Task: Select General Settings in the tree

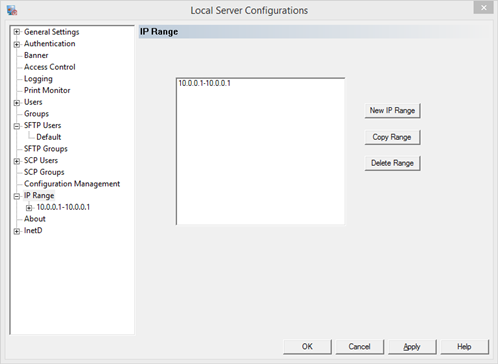Action: pos(51,32)
